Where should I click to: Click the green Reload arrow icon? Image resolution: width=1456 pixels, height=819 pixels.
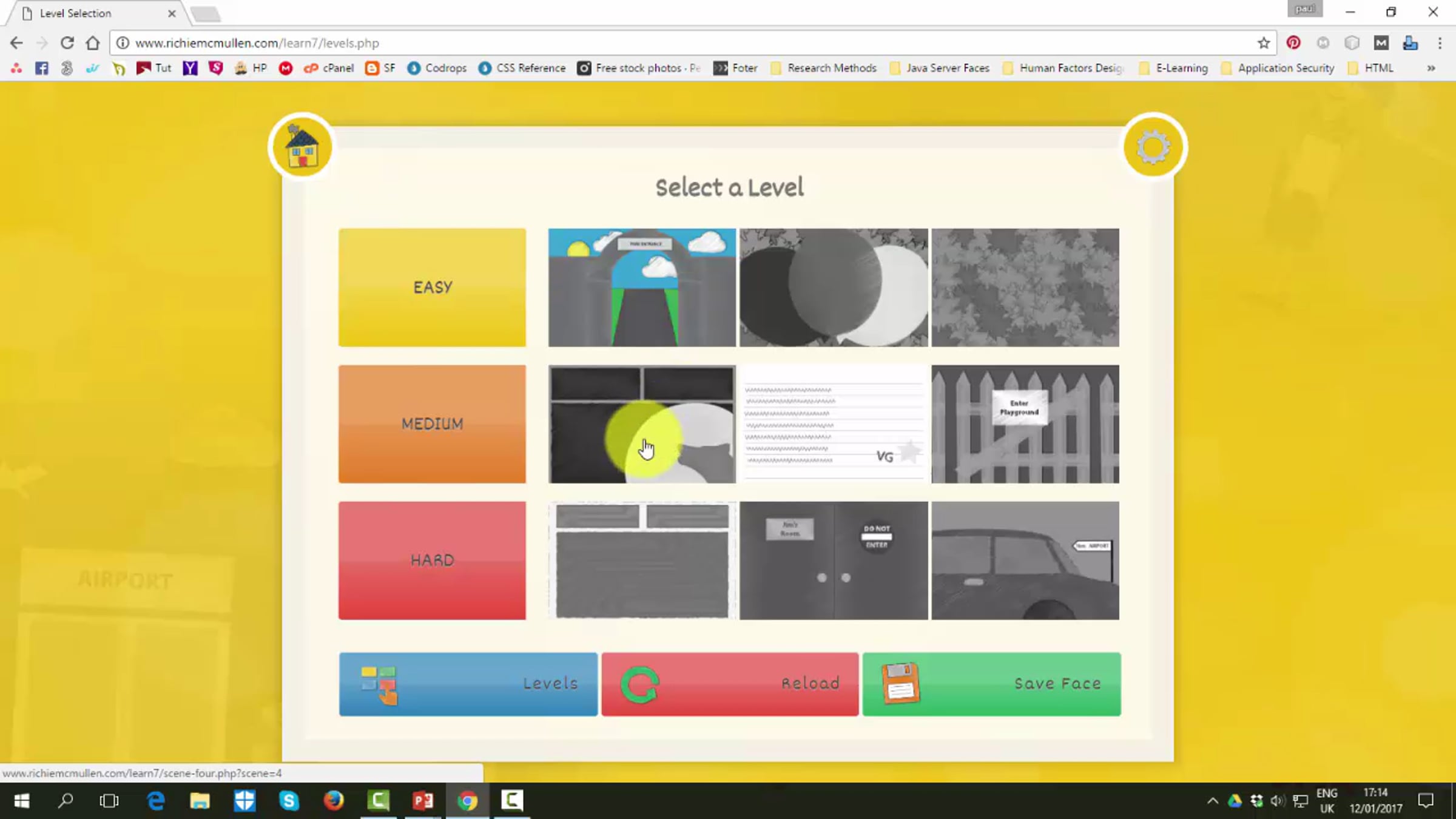639,685
